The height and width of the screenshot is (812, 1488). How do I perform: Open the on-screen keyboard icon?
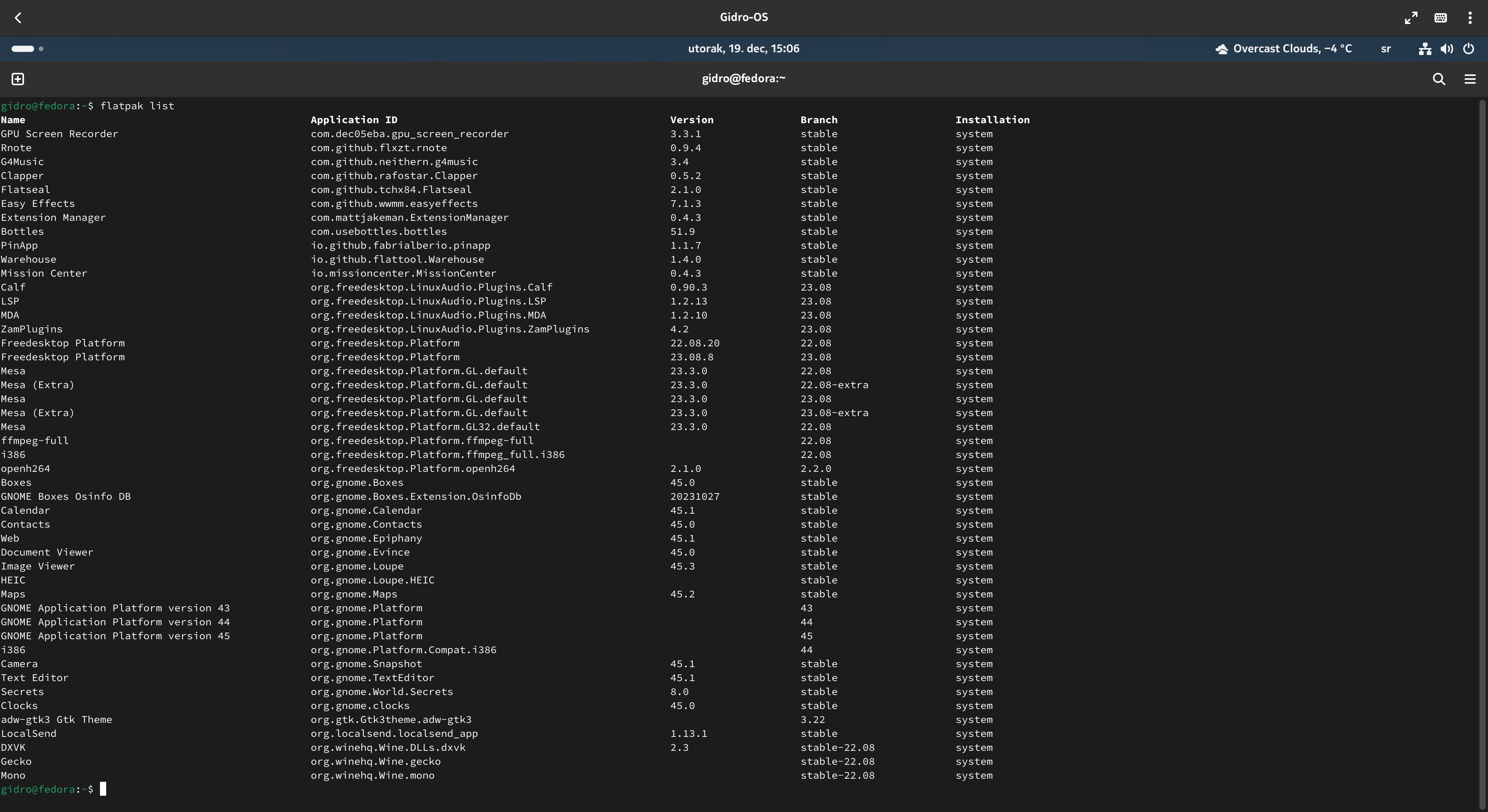click(x=1441, y=18)
